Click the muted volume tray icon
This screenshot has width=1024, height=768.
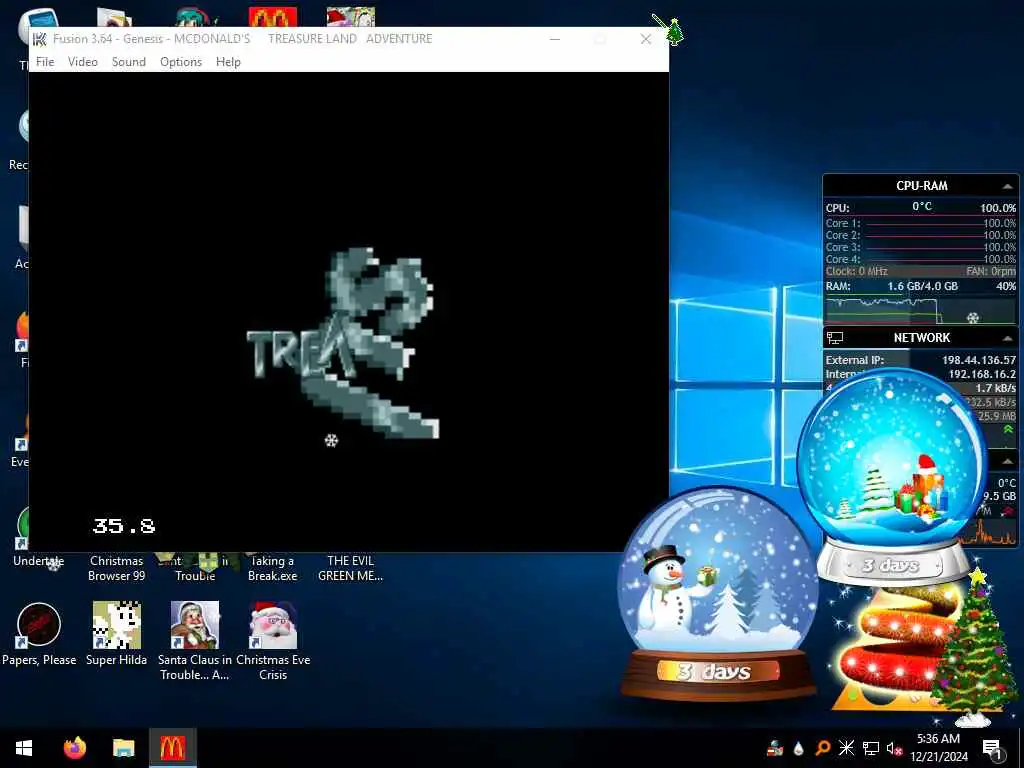tap(894, 748)
